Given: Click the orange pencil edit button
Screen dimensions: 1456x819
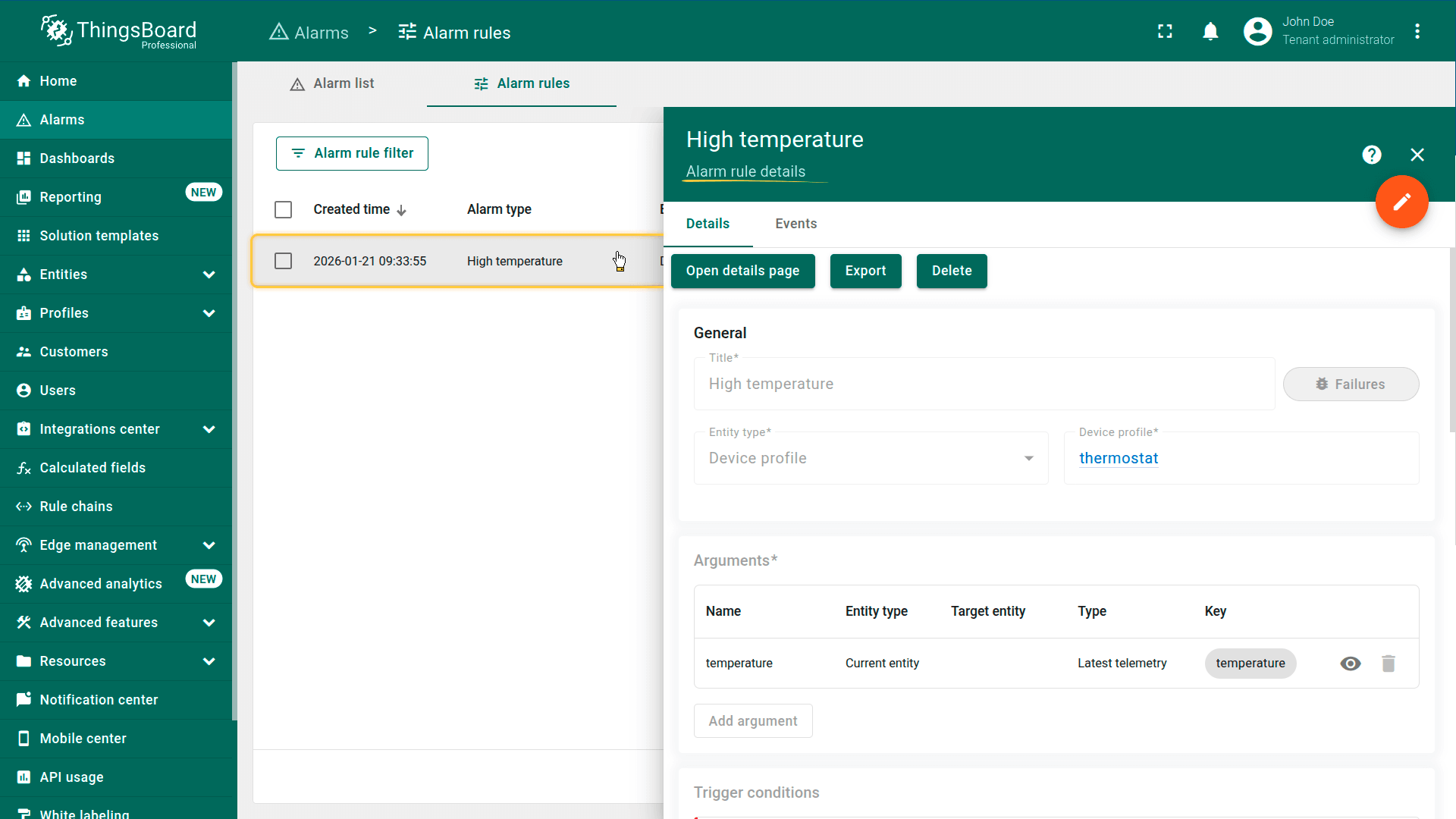Looking at the screenshot, I should [x=1401, y=202].
